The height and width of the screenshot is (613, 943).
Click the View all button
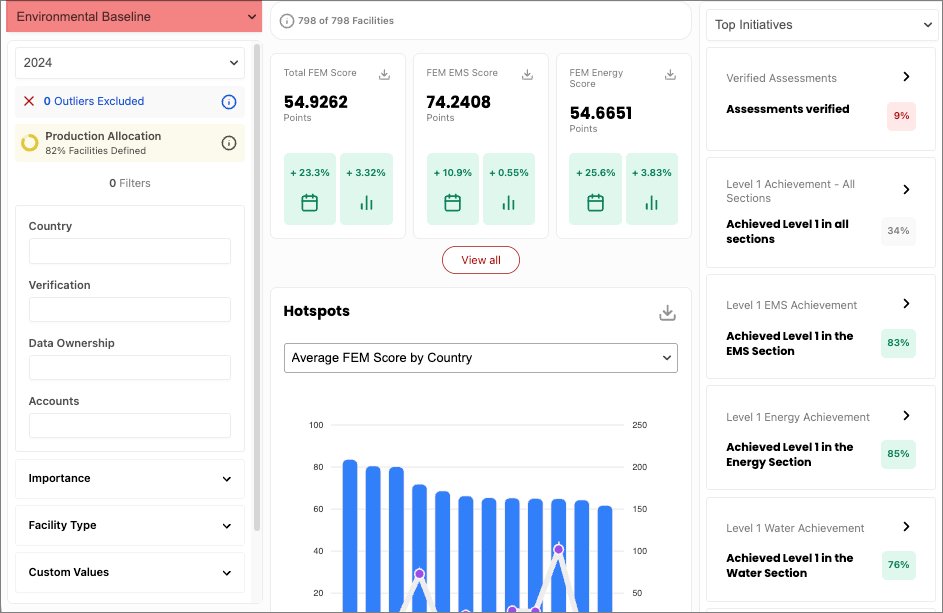point(481,260)
